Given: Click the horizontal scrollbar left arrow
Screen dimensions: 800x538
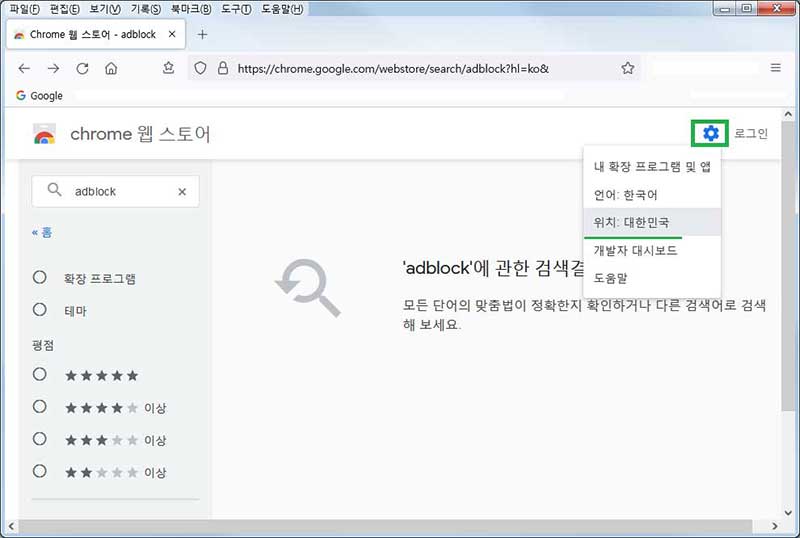Looking at the screenshot, I should coord(11,526).
